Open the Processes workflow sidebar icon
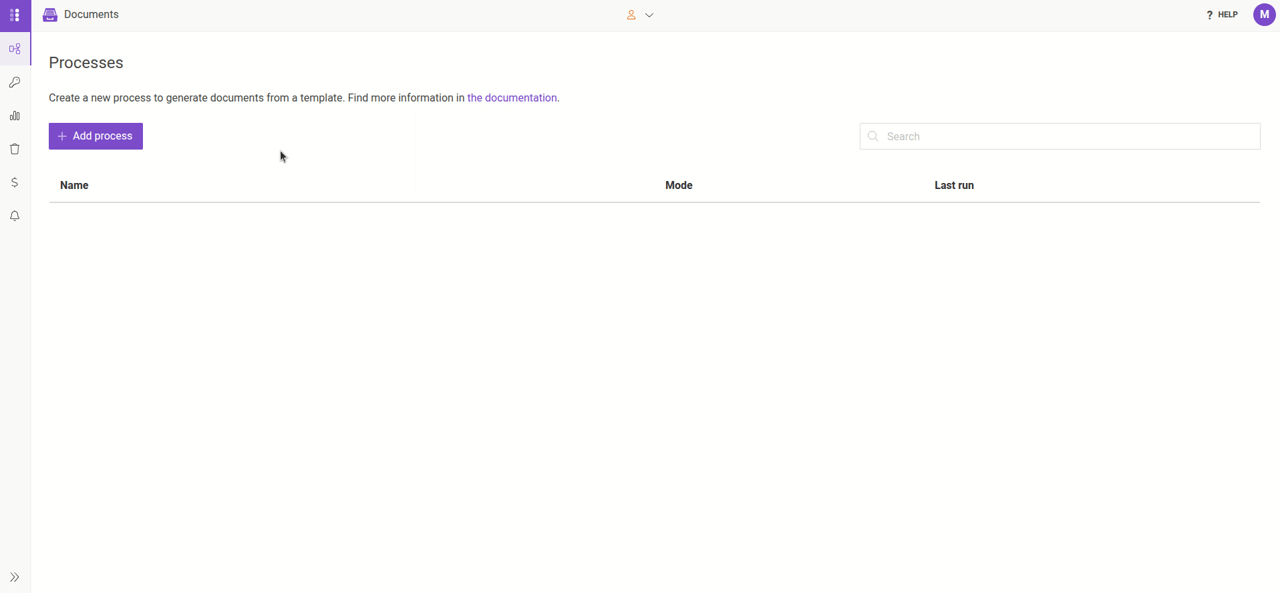 (15, 49)
